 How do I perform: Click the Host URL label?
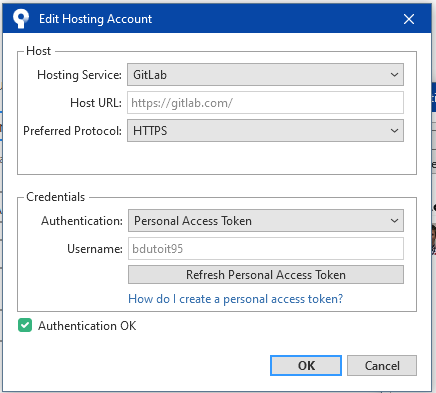pos(96,103)
